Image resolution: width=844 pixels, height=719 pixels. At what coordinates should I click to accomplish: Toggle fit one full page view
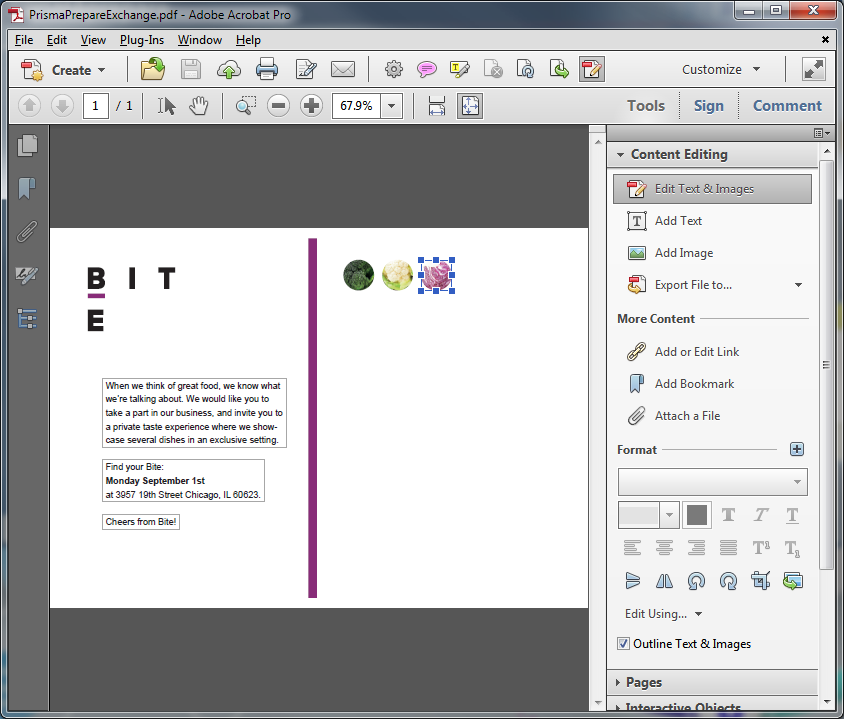pyautogui.click(x=470, y=105)
